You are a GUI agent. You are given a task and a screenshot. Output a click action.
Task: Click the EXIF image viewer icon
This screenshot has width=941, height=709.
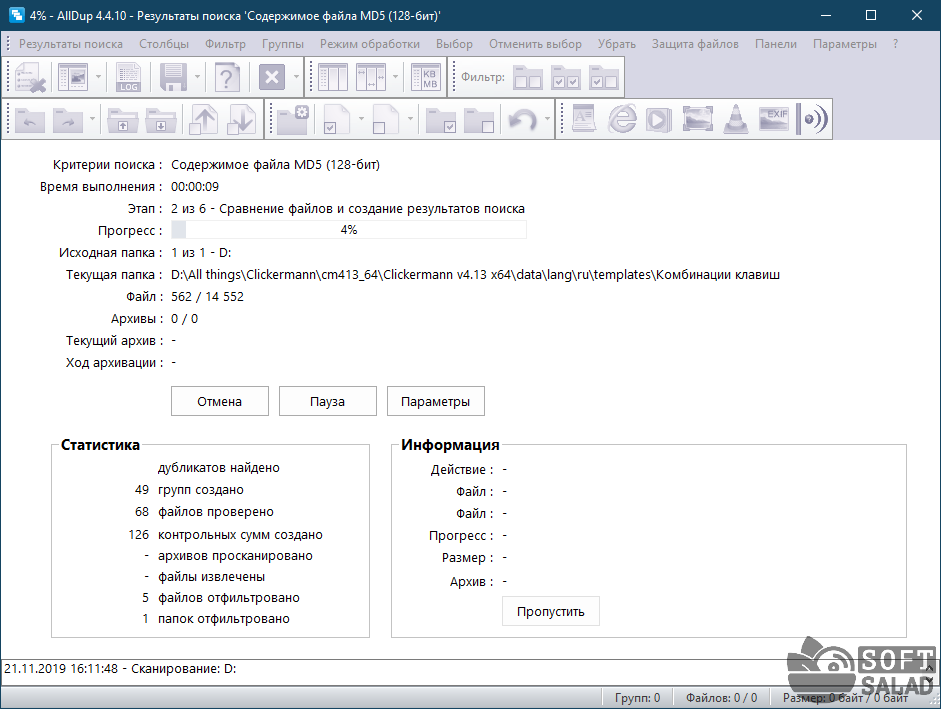(775, 120)
